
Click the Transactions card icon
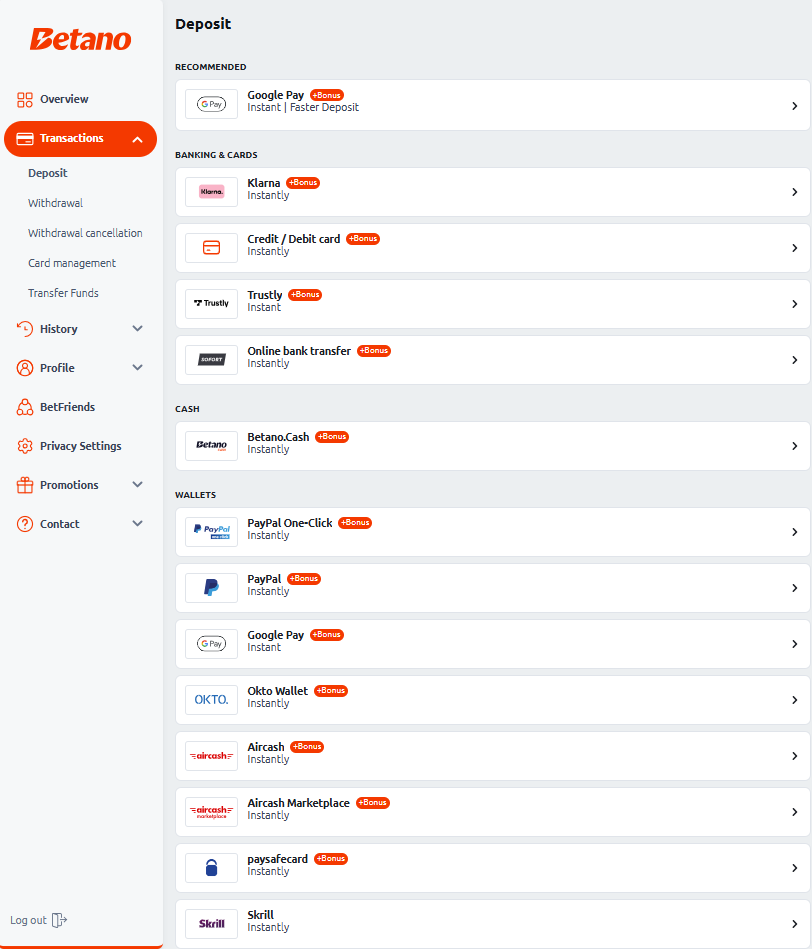[25, 139]
